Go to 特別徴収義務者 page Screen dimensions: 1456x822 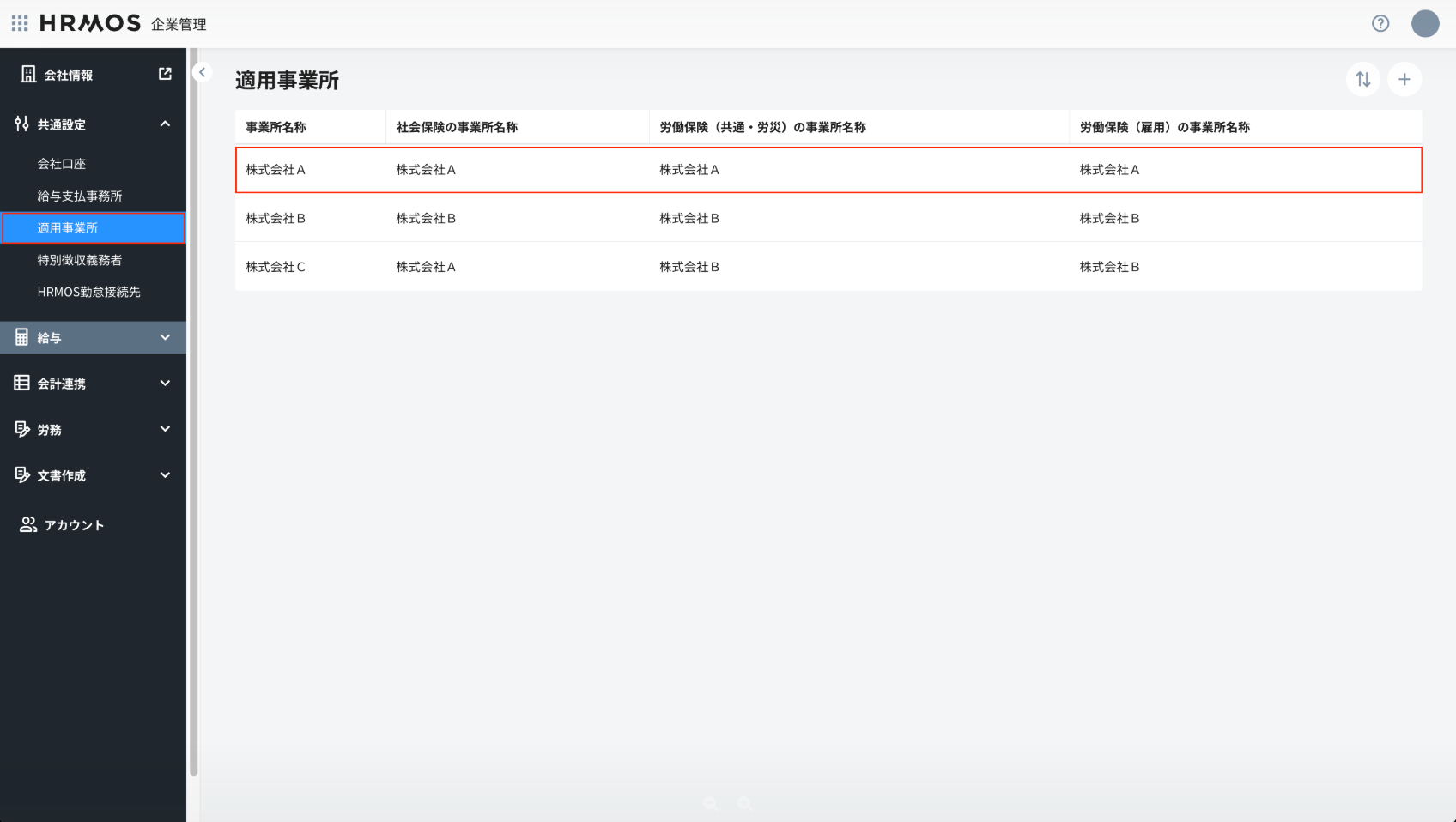pyautogui.click(x=80, y=260)
